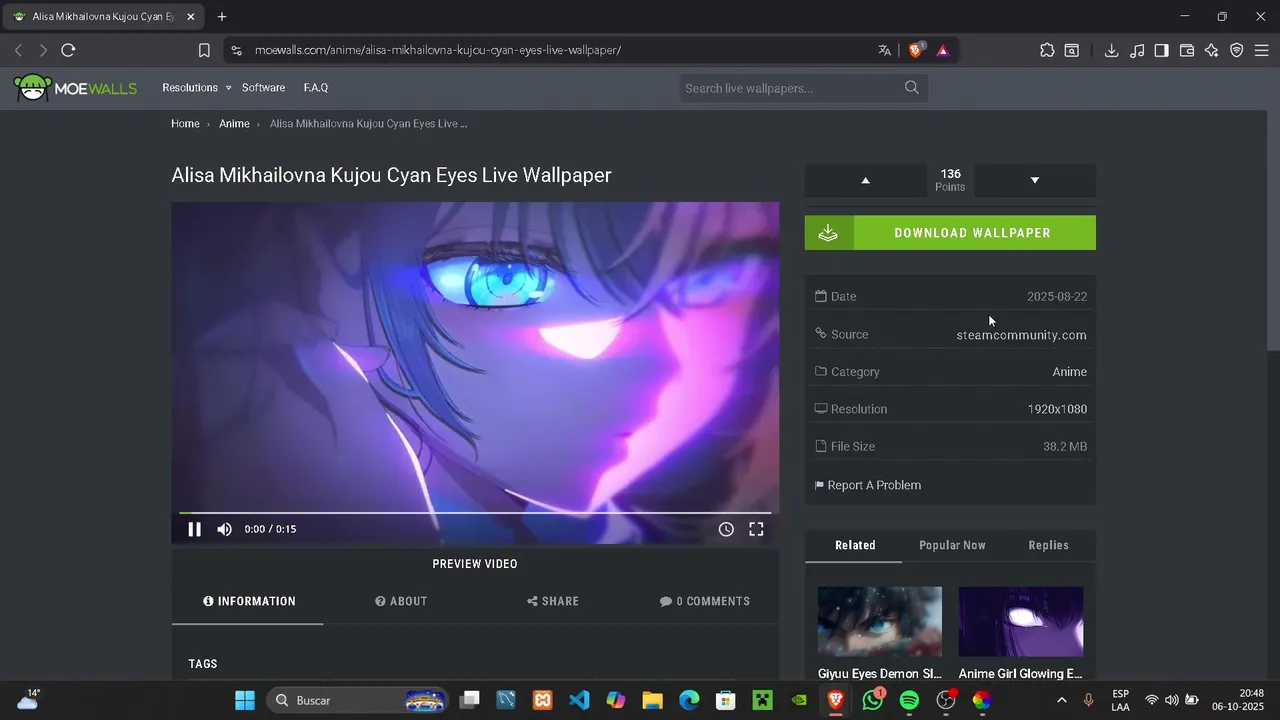Open Brave Shields lion icon
Viewport: 1280px width, 720px height.
(x=915, y=50)
